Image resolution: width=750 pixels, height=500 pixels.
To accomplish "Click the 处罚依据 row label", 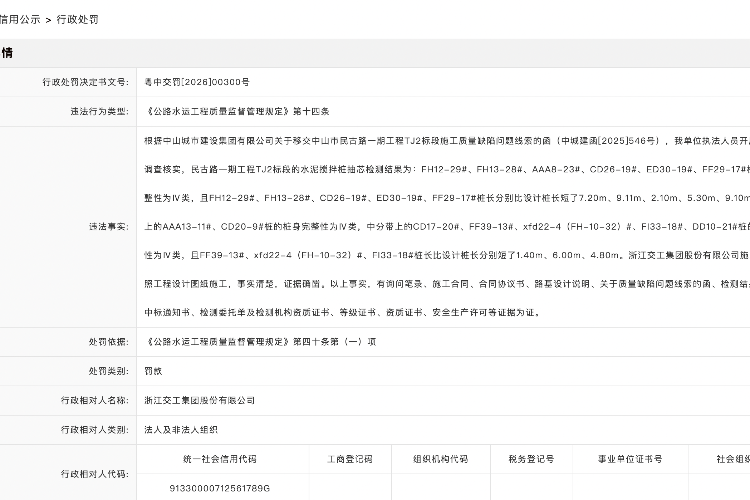I will click(107, 342).
